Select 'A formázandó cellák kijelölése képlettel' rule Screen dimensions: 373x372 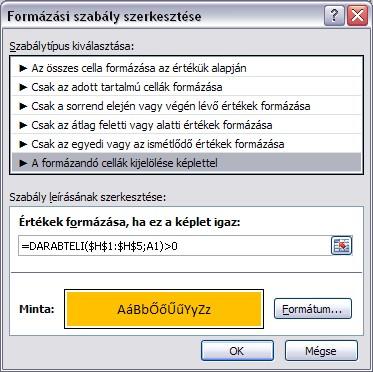[x=186, y=163]
